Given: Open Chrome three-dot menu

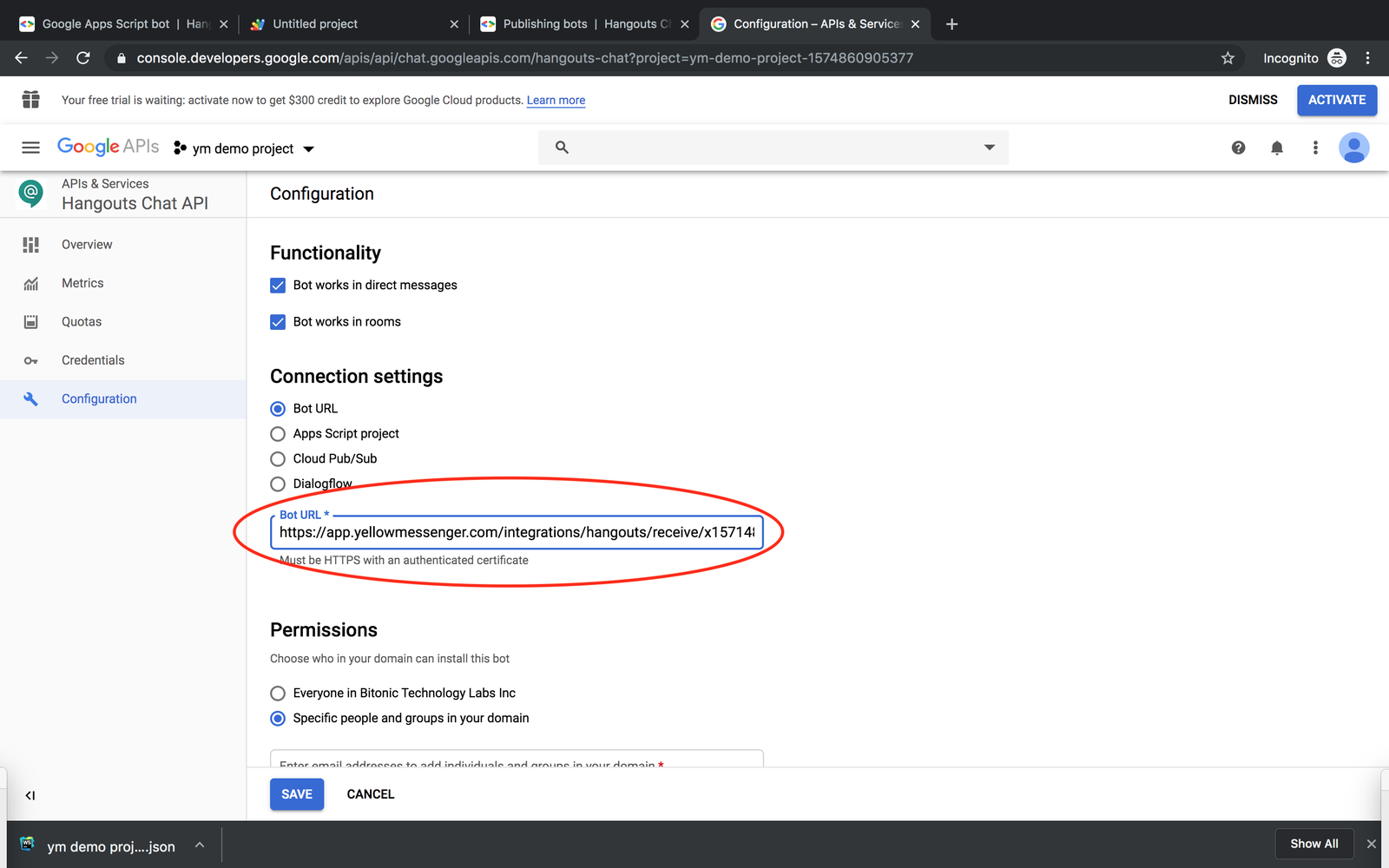Looking at the screenshot, I should pyautogui.click(x=1367, y=58).
